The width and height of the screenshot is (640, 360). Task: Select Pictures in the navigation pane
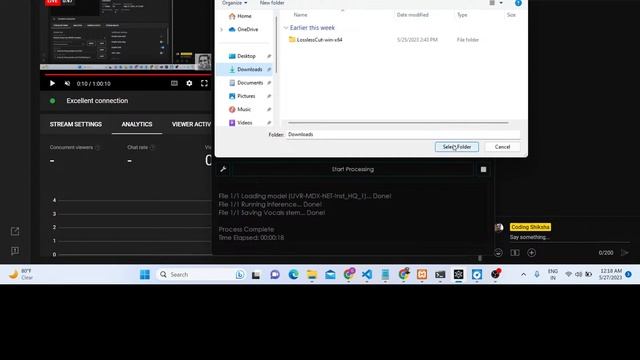click(x=246, y=96)
